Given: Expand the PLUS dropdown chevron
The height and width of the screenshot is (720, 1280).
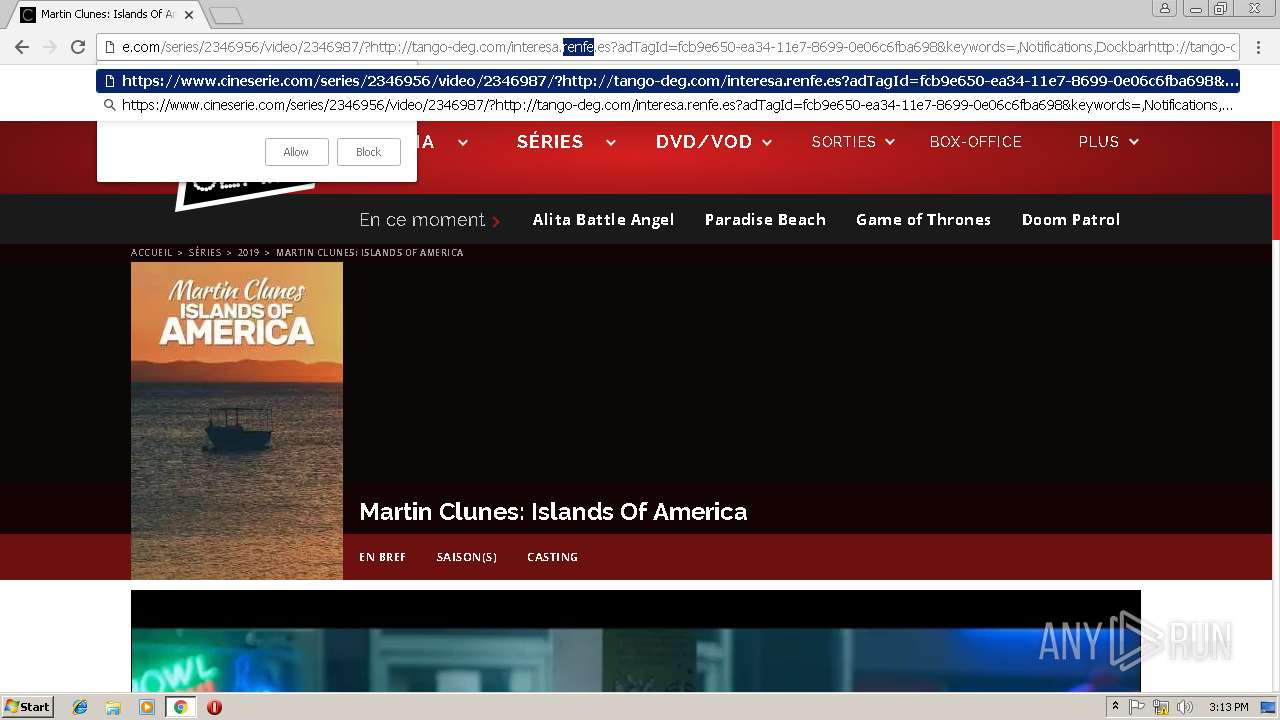Looking at the screenshot, I should click(x=1133, y=143).
